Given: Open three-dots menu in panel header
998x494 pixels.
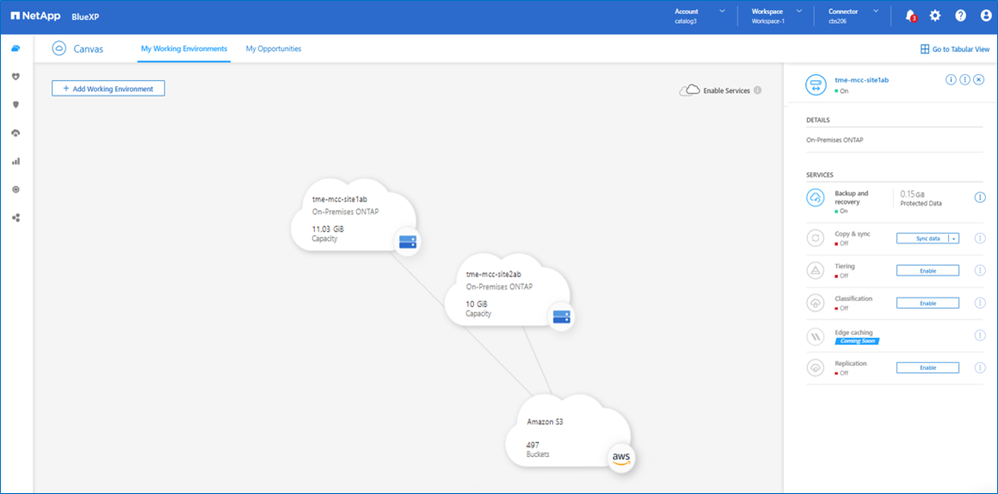Looking at the screenshot, I should click(965, 80).
